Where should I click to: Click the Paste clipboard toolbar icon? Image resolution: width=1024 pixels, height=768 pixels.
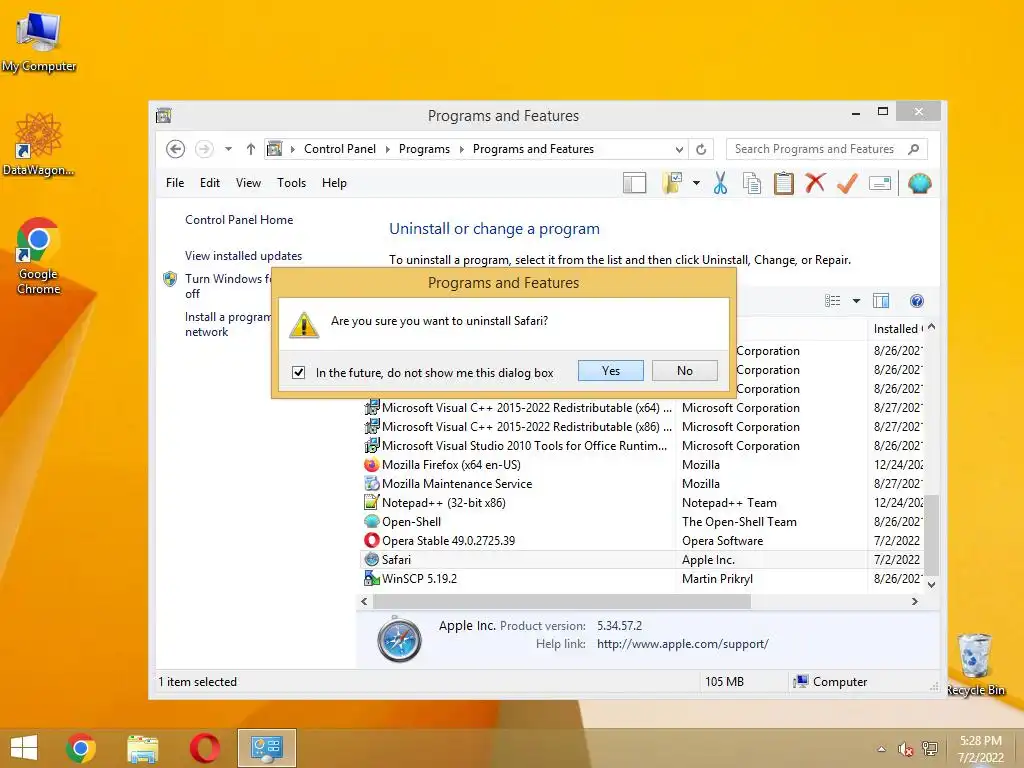[784, 184]
